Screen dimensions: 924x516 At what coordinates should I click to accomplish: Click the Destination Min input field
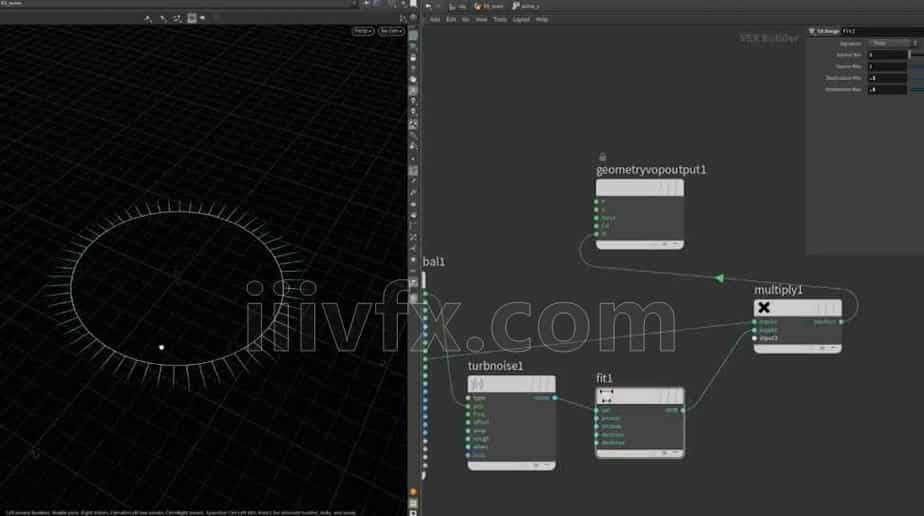pos(887,78)
